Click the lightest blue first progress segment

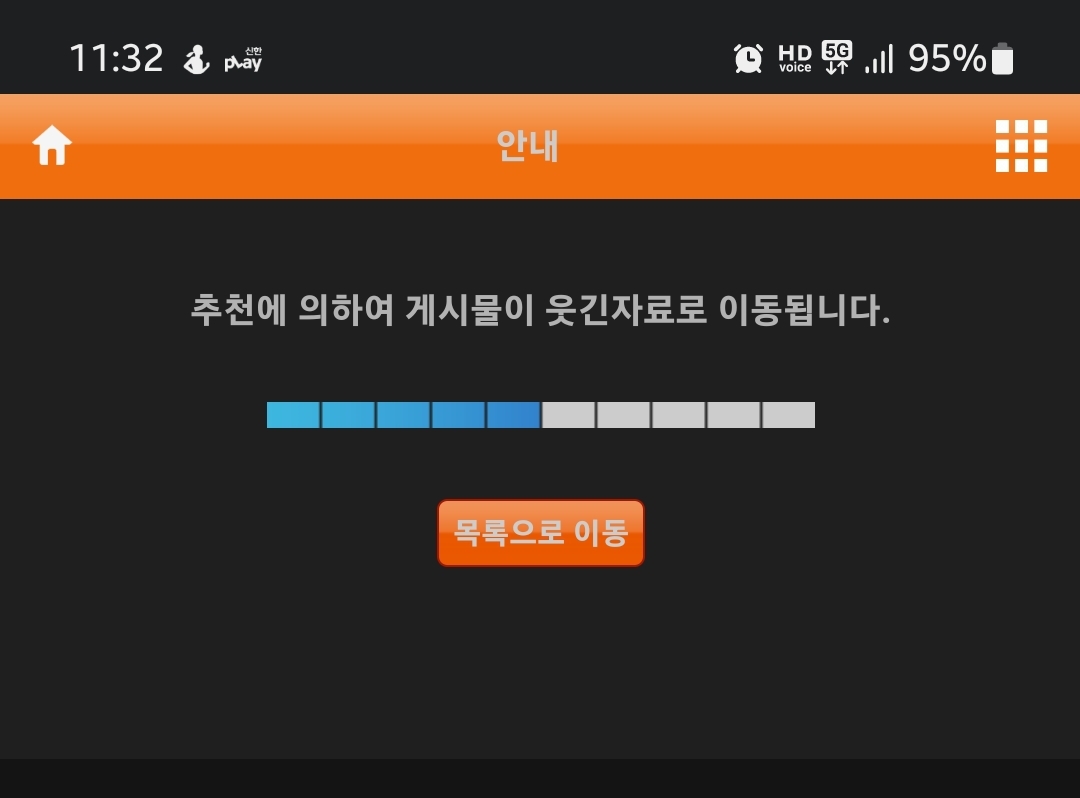tap(293, 415)
